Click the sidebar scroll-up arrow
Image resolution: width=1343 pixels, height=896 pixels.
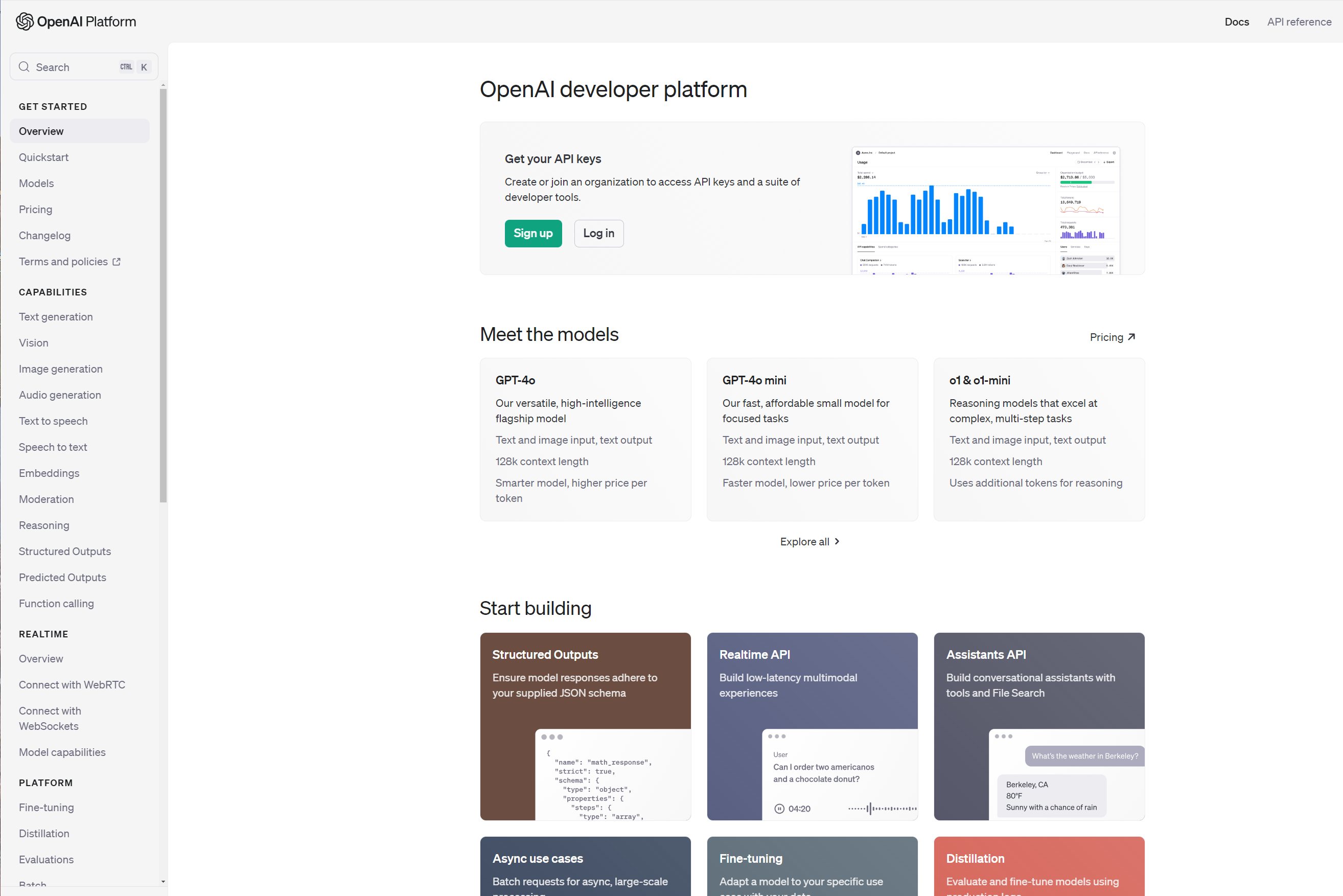(164, 85)
